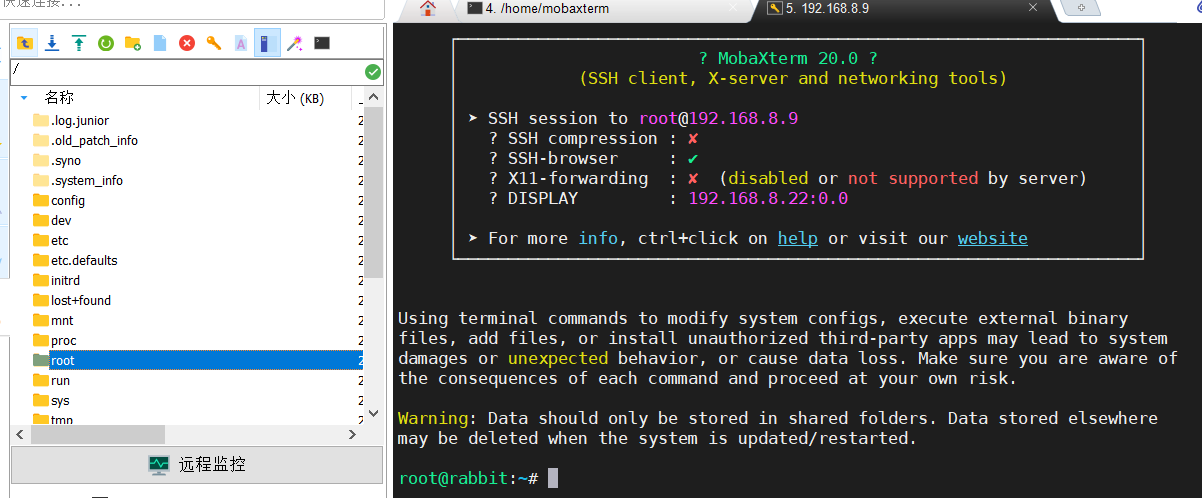1202x498 pixels.
Task: Click the new file icon
Action: tap(159, 43)
